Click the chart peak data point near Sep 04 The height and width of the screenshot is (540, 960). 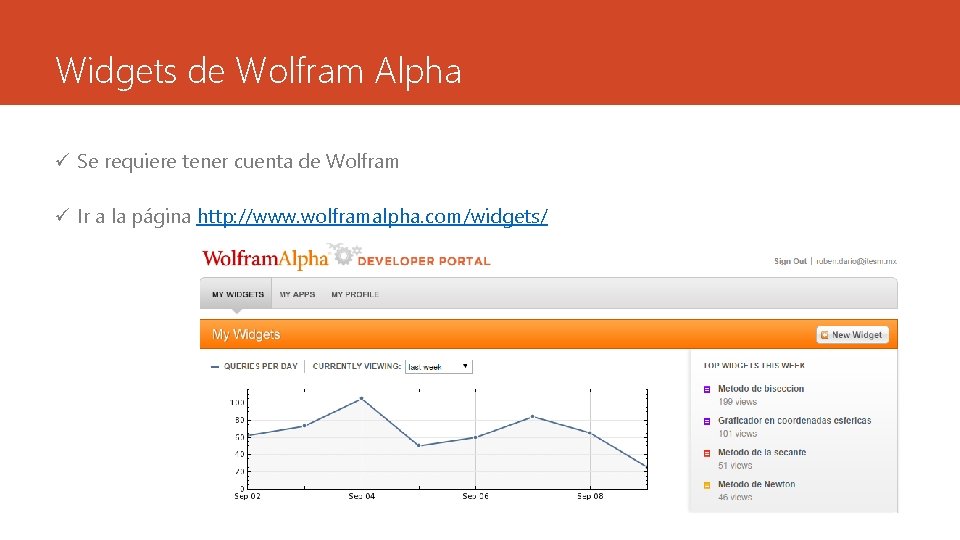click(x=361, y=399)
